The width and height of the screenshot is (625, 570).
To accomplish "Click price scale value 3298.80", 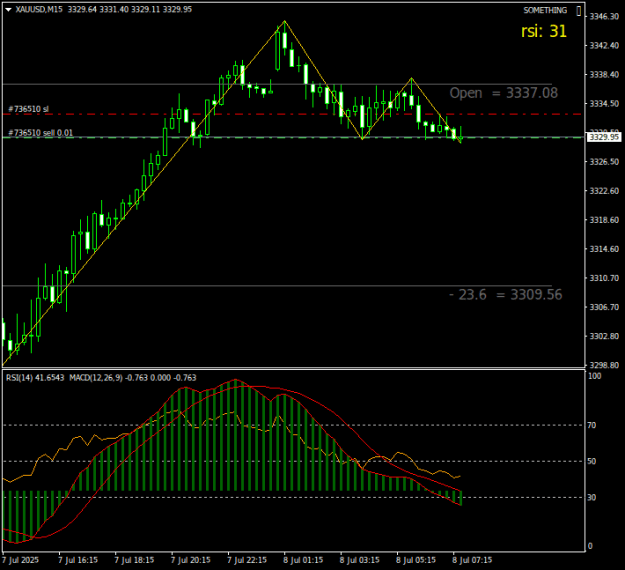I will tap(604, 365).
